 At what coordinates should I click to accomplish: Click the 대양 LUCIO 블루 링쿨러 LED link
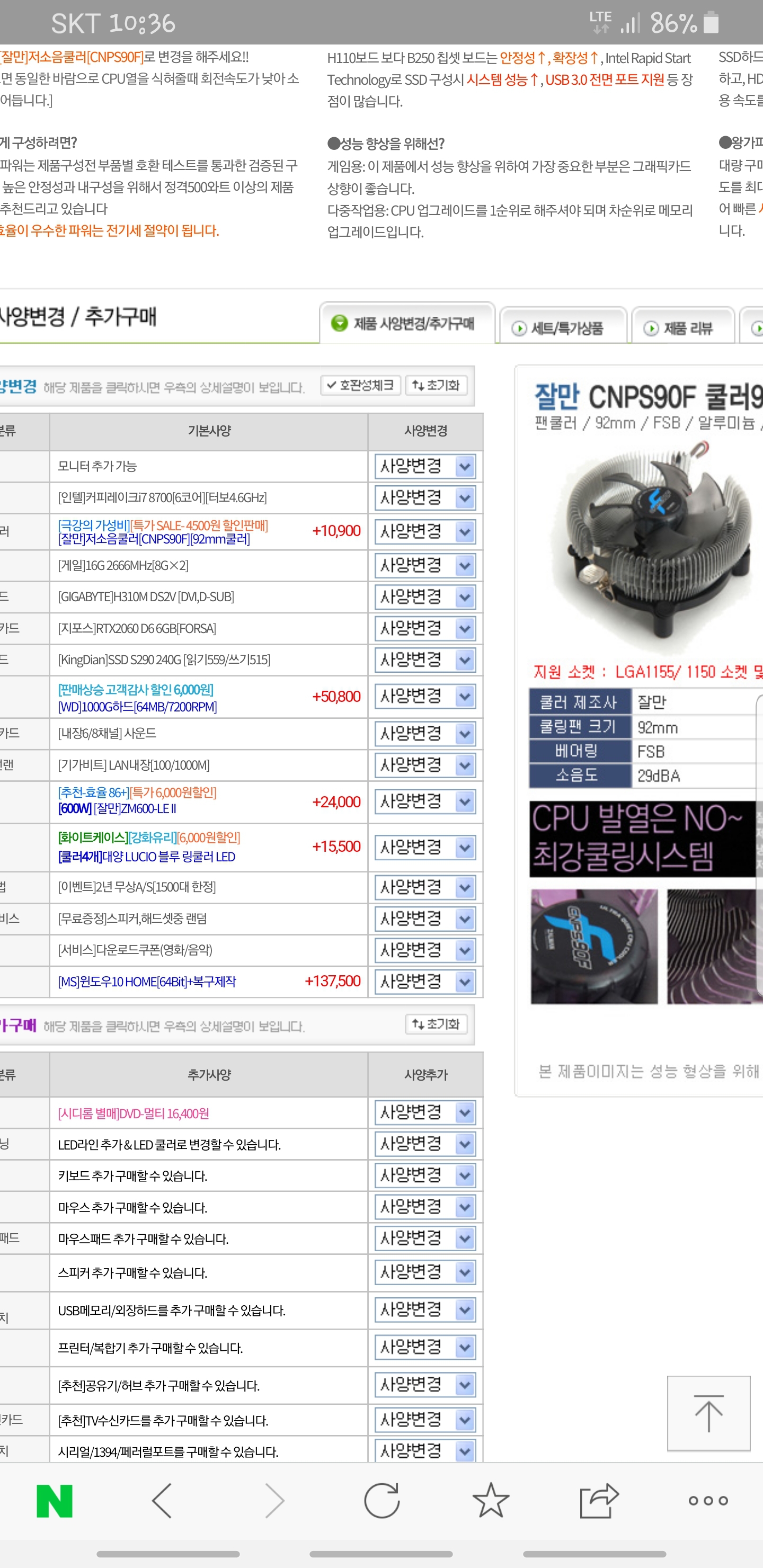pyautogui.click(x=147, y=857)
